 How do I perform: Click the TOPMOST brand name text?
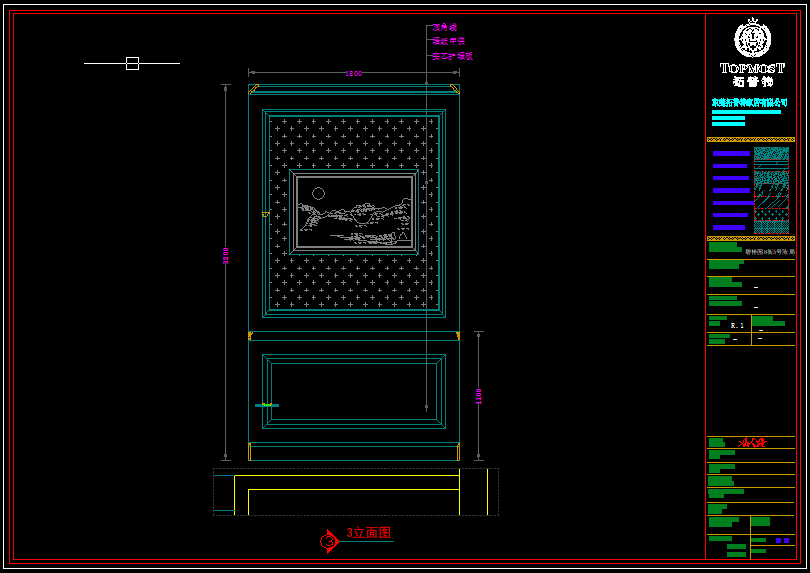click(x=751, y=68)
